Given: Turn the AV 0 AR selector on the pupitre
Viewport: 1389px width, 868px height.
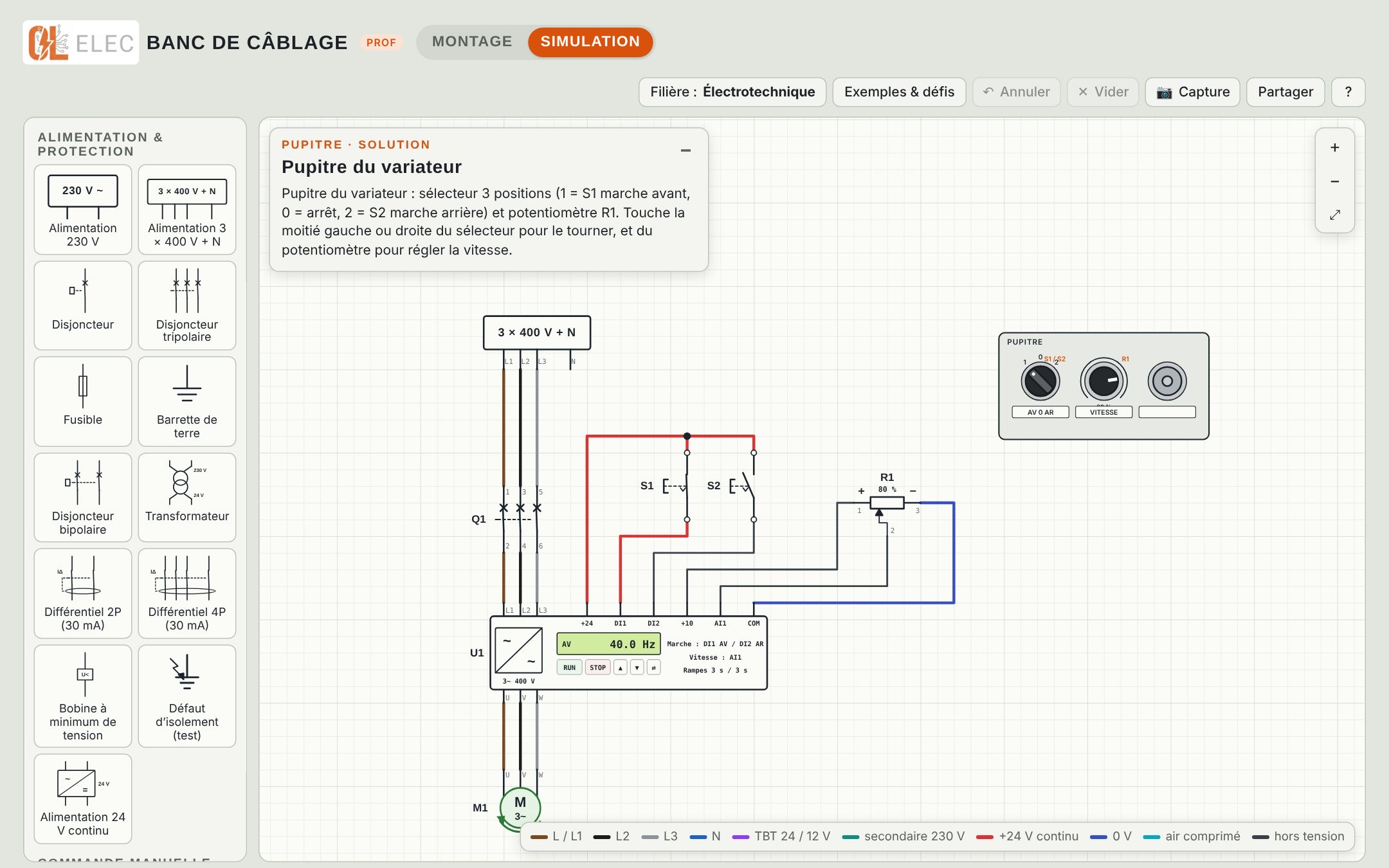Looking at the screenshot, I should pyautogui.click(x=1040, y=381).
